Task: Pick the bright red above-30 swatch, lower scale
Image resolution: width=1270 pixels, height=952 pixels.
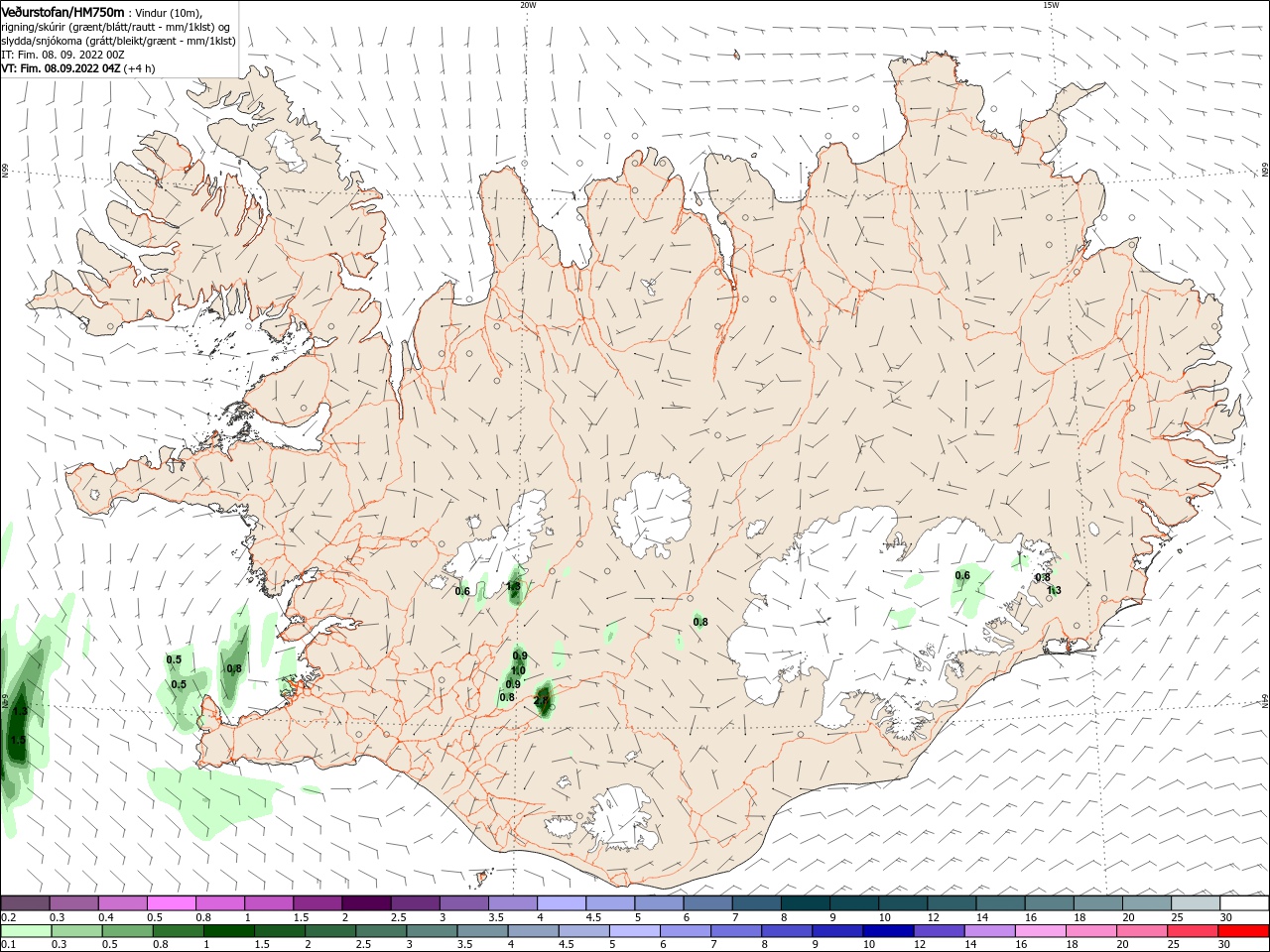Action: (x=1244, y=931)
